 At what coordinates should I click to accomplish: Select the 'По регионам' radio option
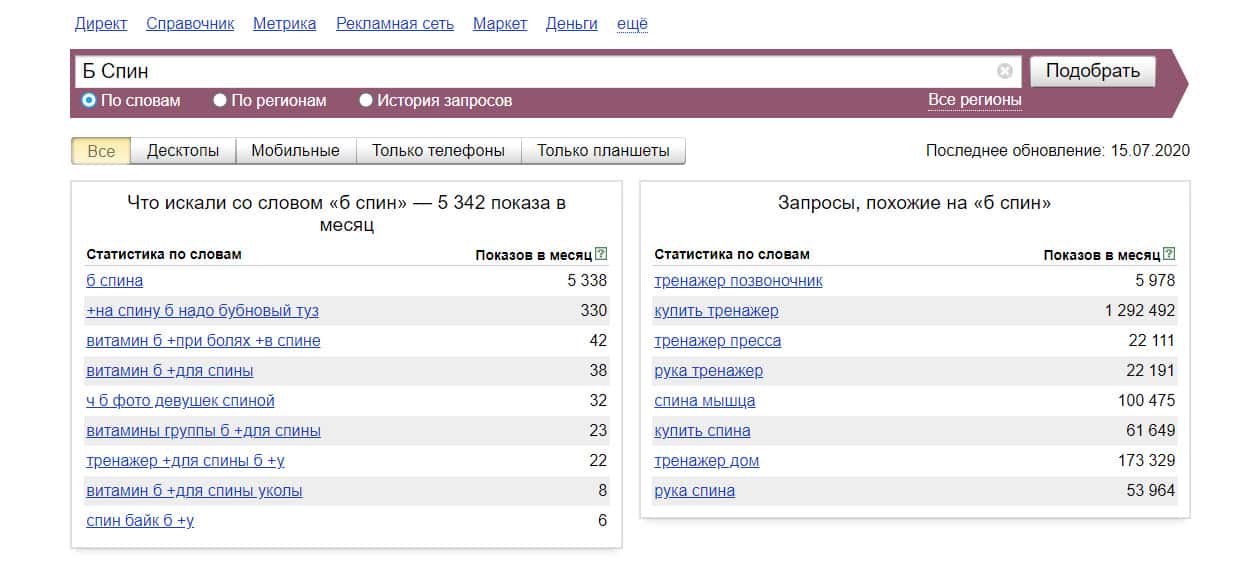[220, 100]
